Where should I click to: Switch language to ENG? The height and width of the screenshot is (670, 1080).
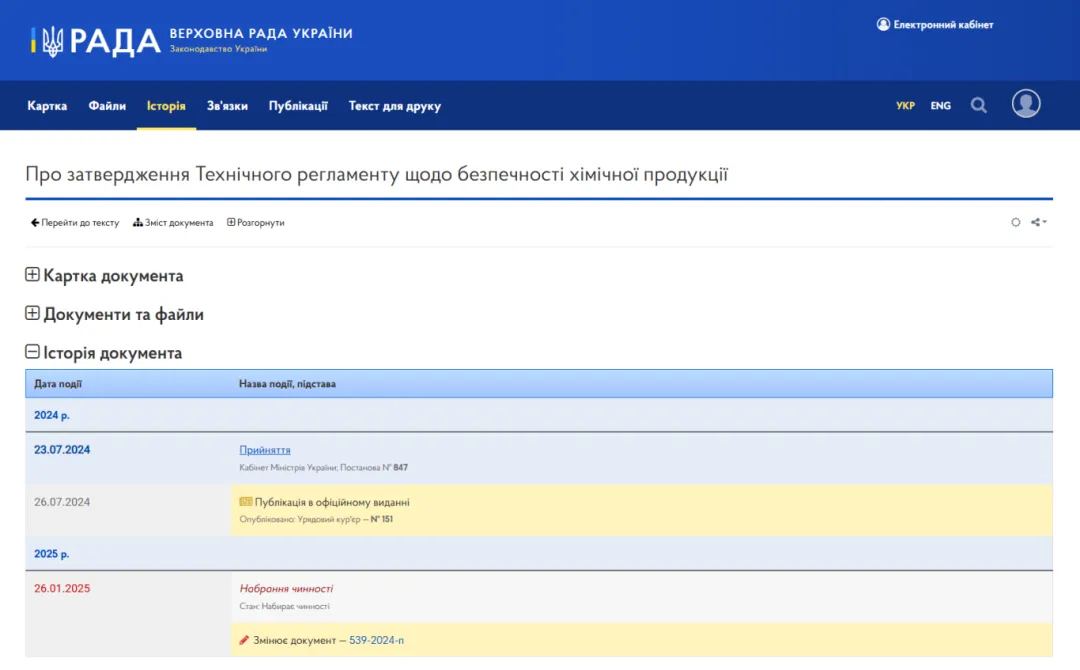coord(940,106)
